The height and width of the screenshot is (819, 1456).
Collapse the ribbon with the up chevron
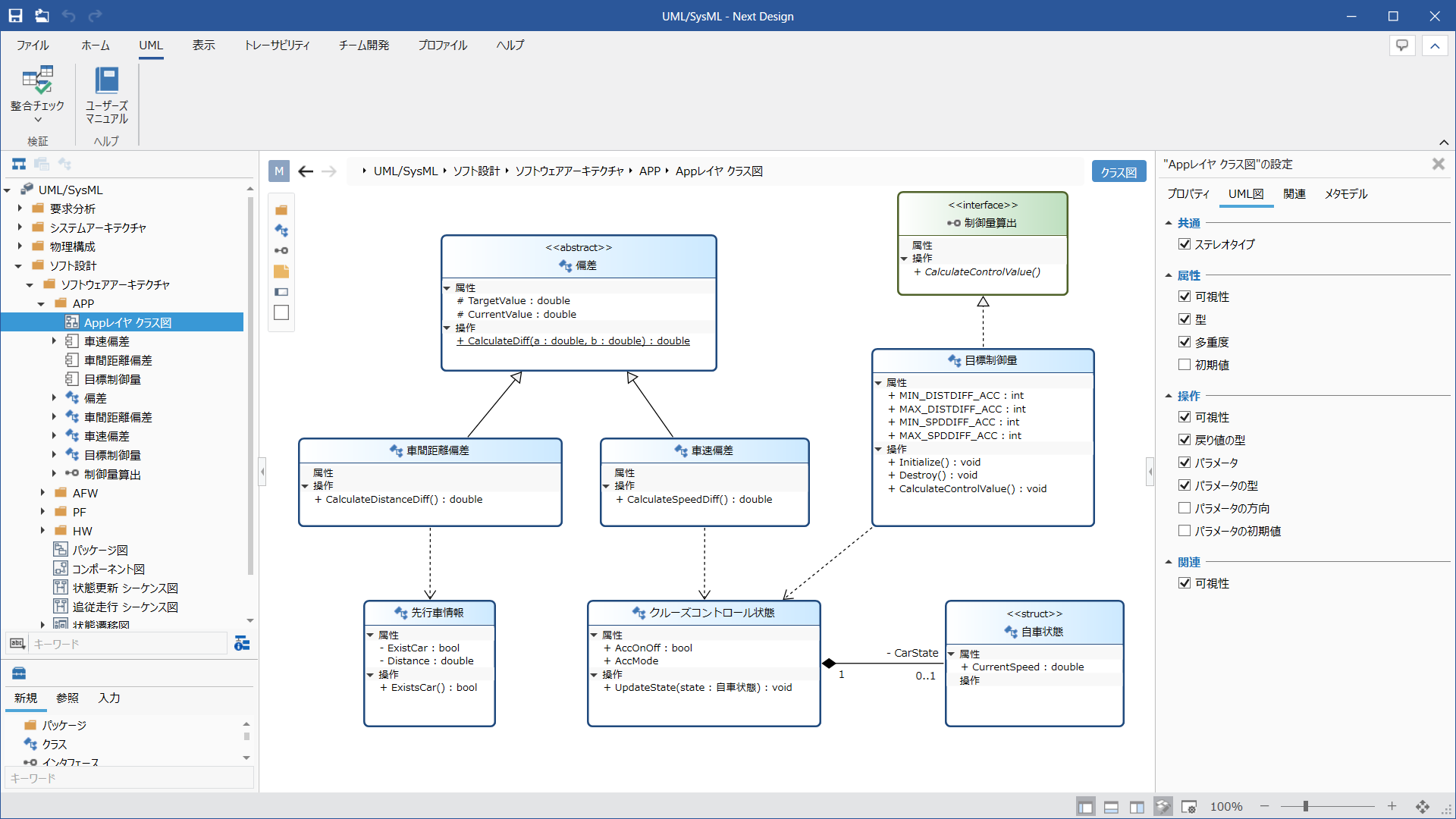(1435, 45)
